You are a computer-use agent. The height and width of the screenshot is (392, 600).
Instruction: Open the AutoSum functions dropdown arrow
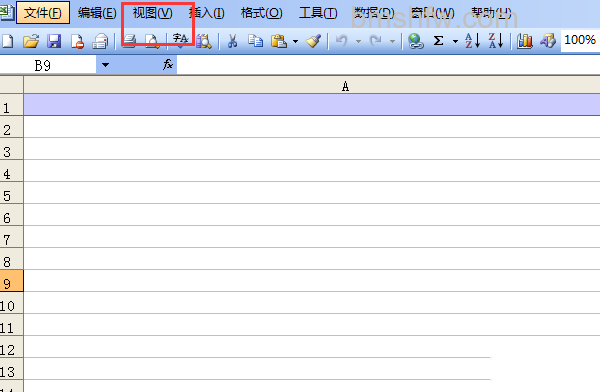(x=455, y=41)
